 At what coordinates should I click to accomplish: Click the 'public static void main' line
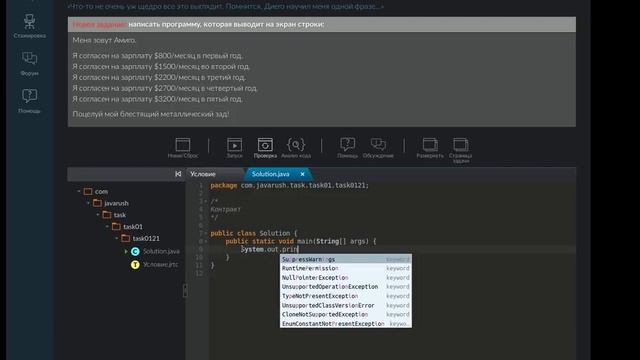pos(300,241)
